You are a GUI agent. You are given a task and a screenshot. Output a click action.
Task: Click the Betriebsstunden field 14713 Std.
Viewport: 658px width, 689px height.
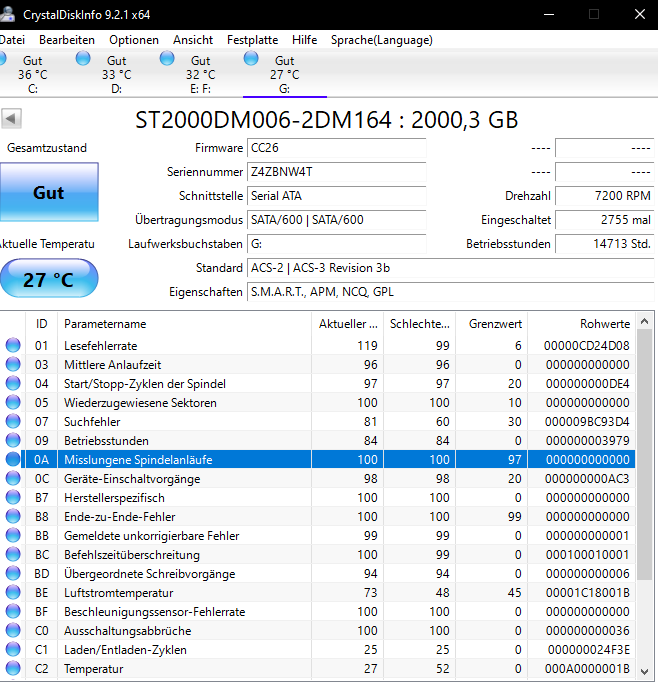605,244
